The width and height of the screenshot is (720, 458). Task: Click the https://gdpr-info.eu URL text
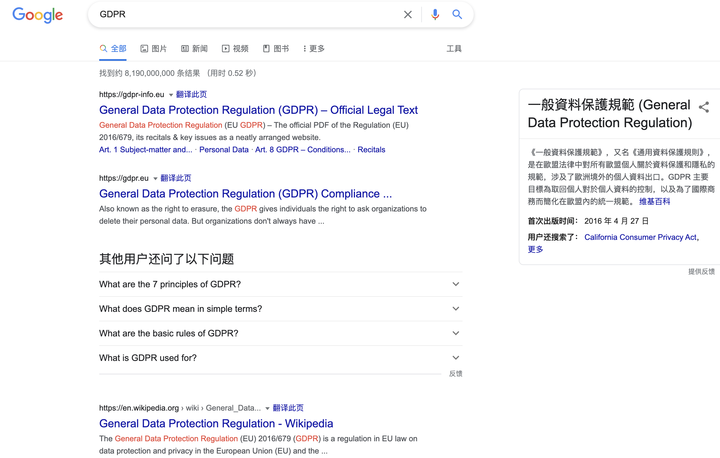pyautogui.click(x=132, y=95)
